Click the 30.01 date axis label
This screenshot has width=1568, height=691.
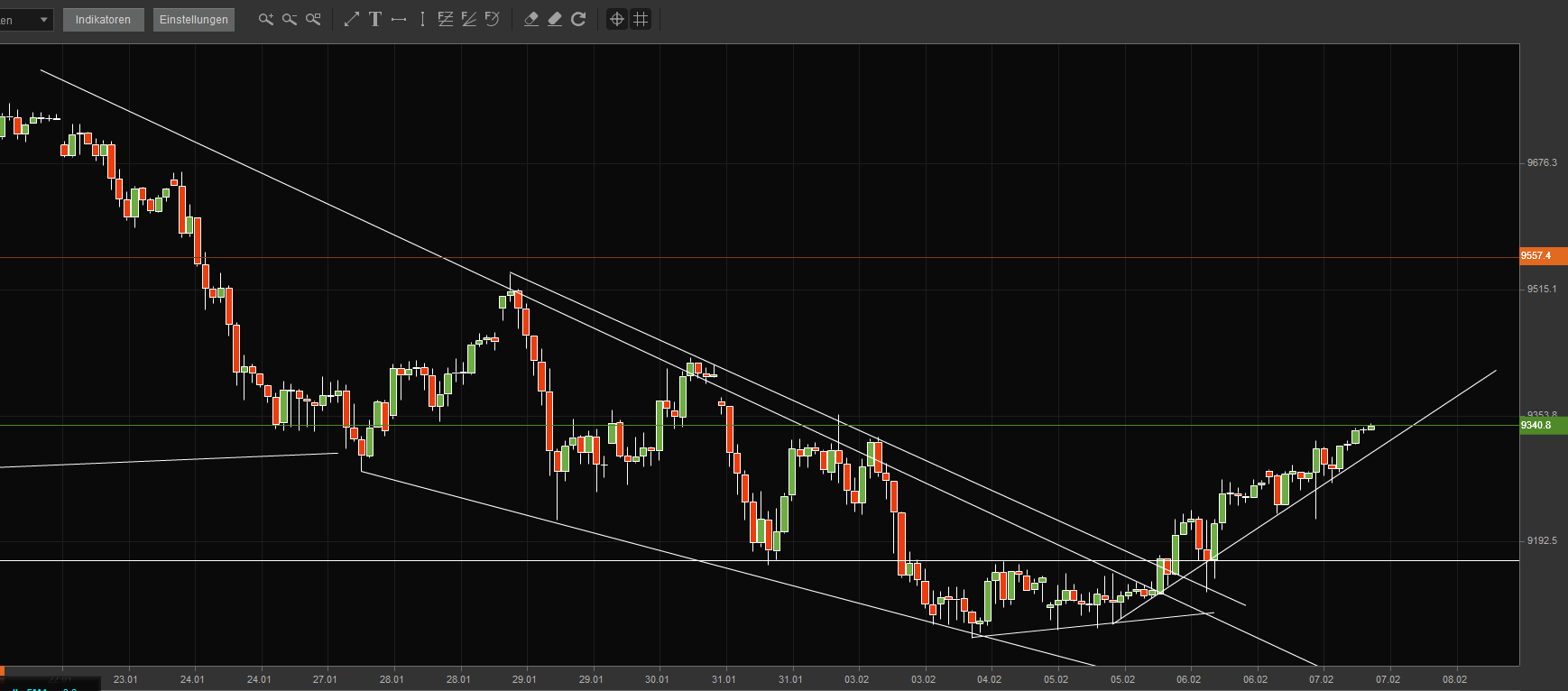657,679
